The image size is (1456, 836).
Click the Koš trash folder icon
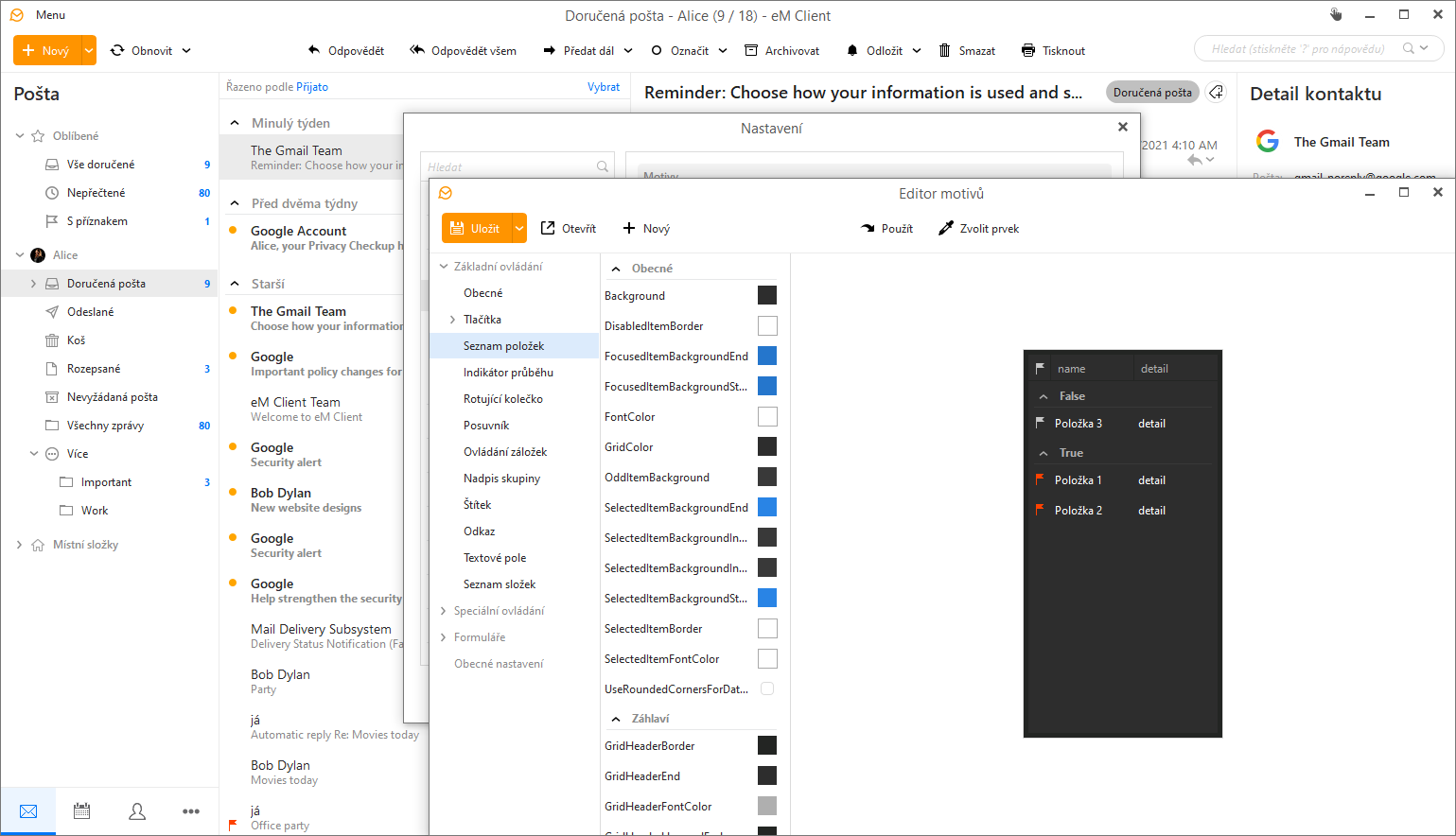[52, 340]
